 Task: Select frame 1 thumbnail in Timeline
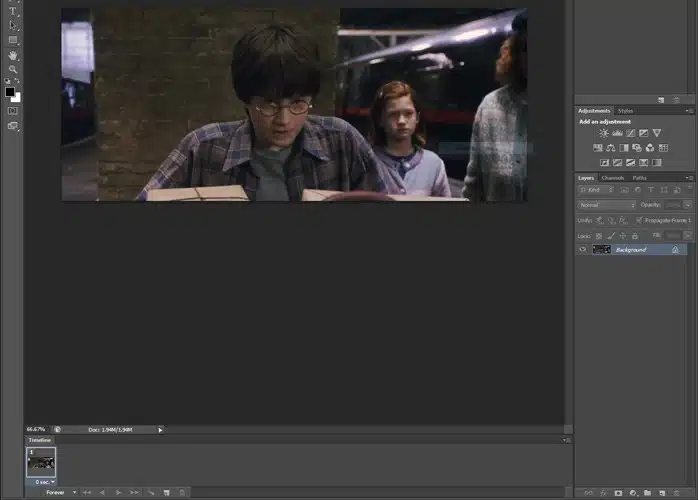click(41, 463)
